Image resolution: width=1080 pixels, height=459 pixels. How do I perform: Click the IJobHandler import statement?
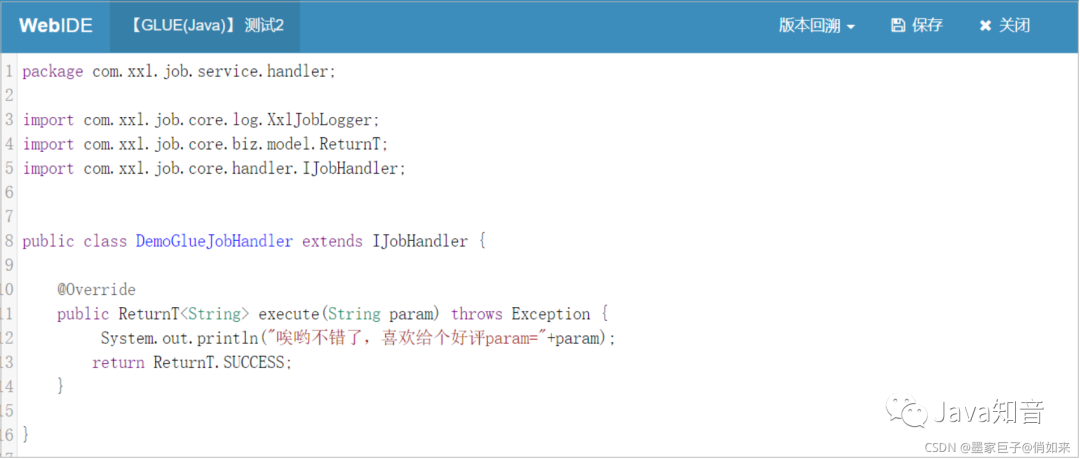pos(214,168)
